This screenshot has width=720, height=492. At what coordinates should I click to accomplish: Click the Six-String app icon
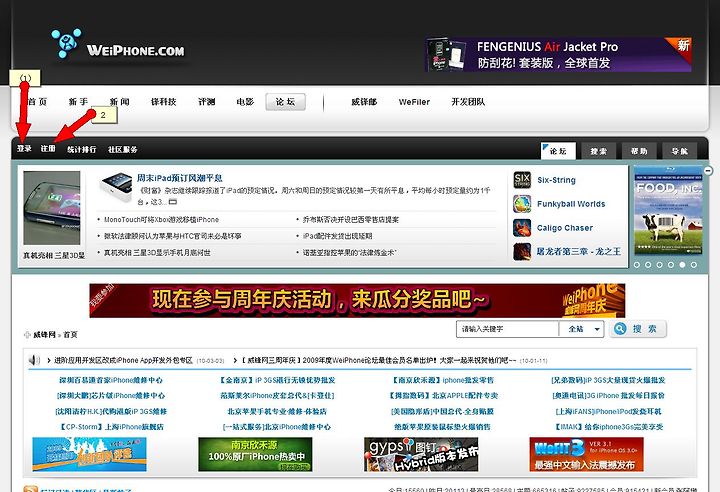(522, 180)
